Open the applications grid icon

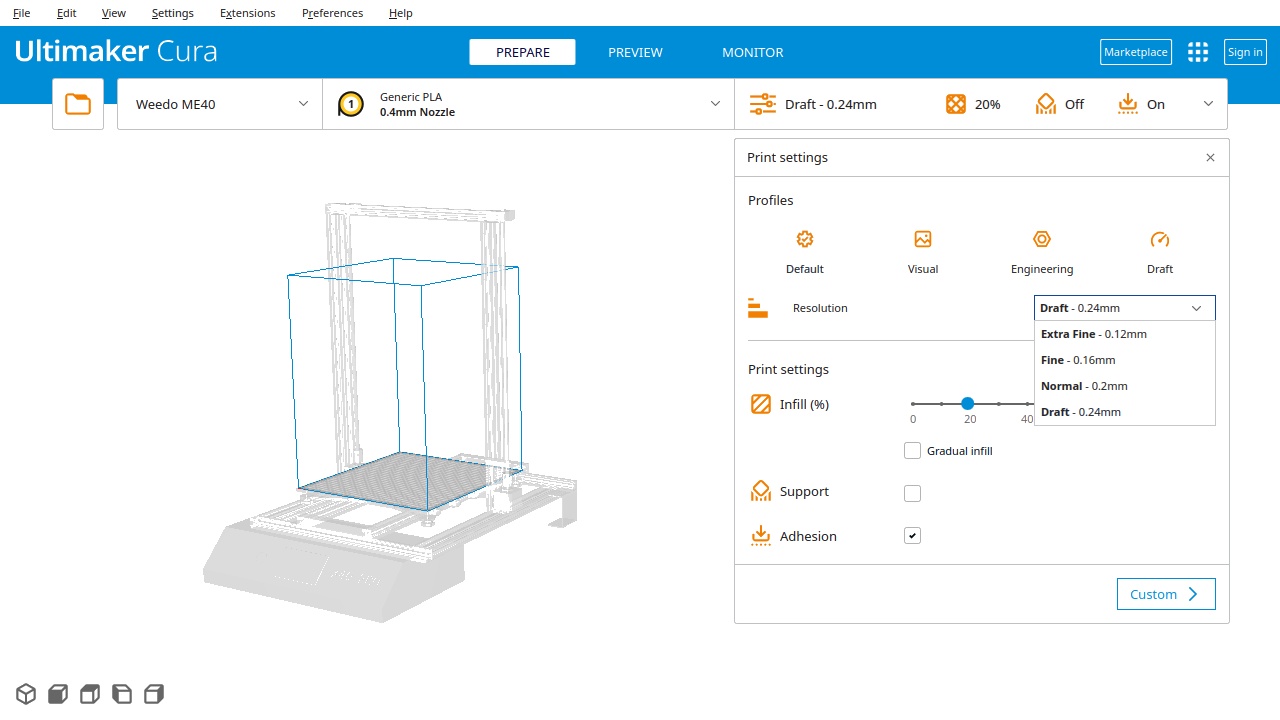(1198, 52)
